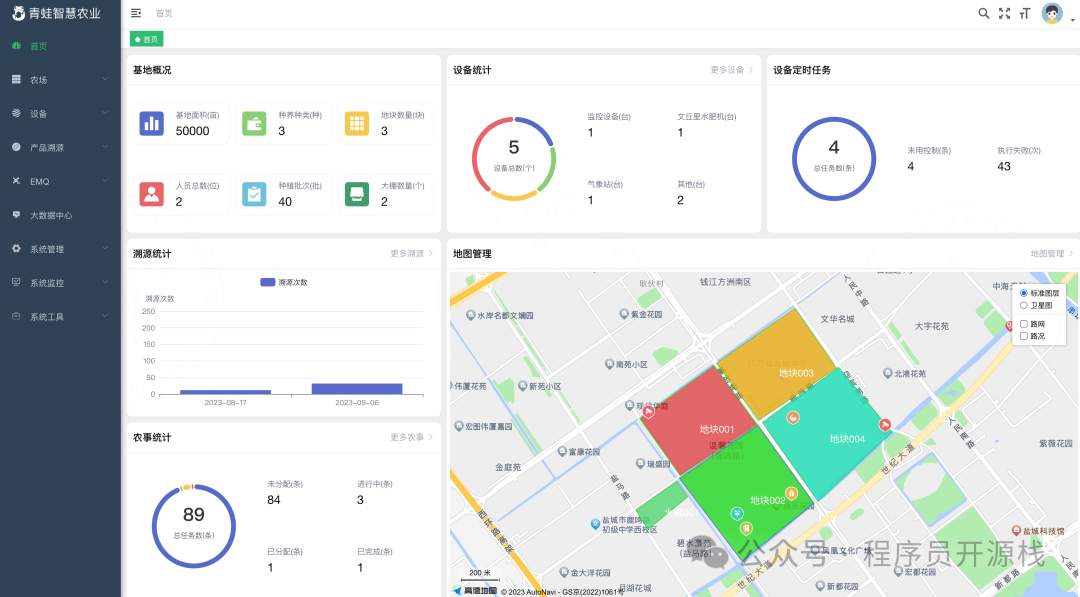This screenshot has height=597, width=1080.
Task: Select the 卫星图 satellite layer radio button
Action: point(1023,305)
